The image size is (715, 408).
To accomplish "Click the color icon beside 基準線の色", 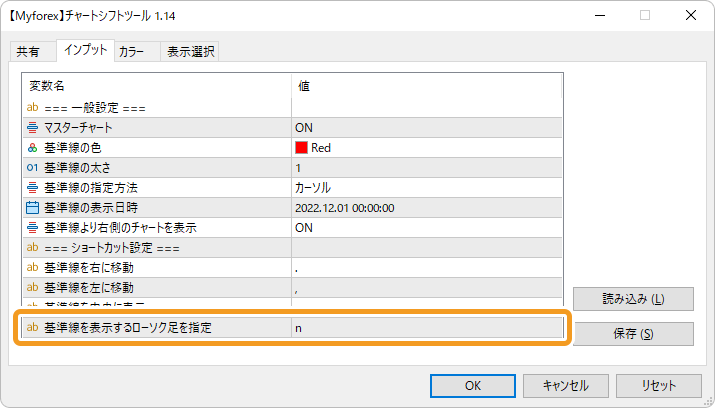I will (32, 148).
